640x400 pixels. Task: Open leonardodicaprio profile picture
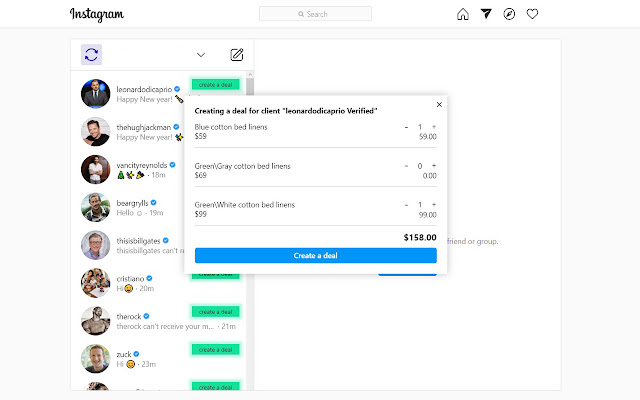click(x=96, y=93)
